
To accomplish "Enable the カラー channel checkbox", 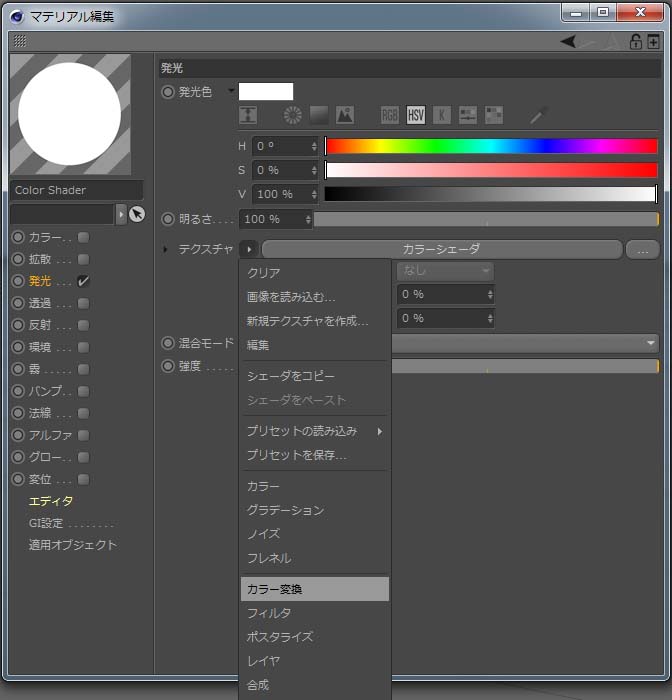I will pos(84,238).
